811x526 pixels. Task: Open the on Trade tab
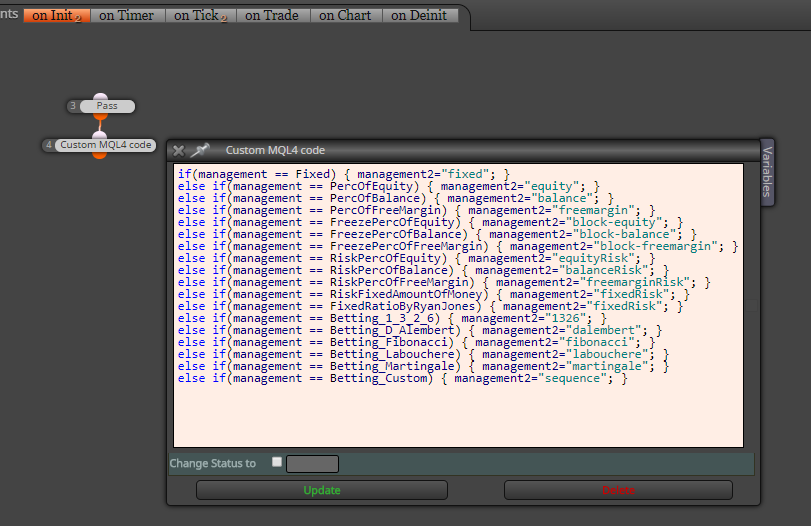[272, 16]
